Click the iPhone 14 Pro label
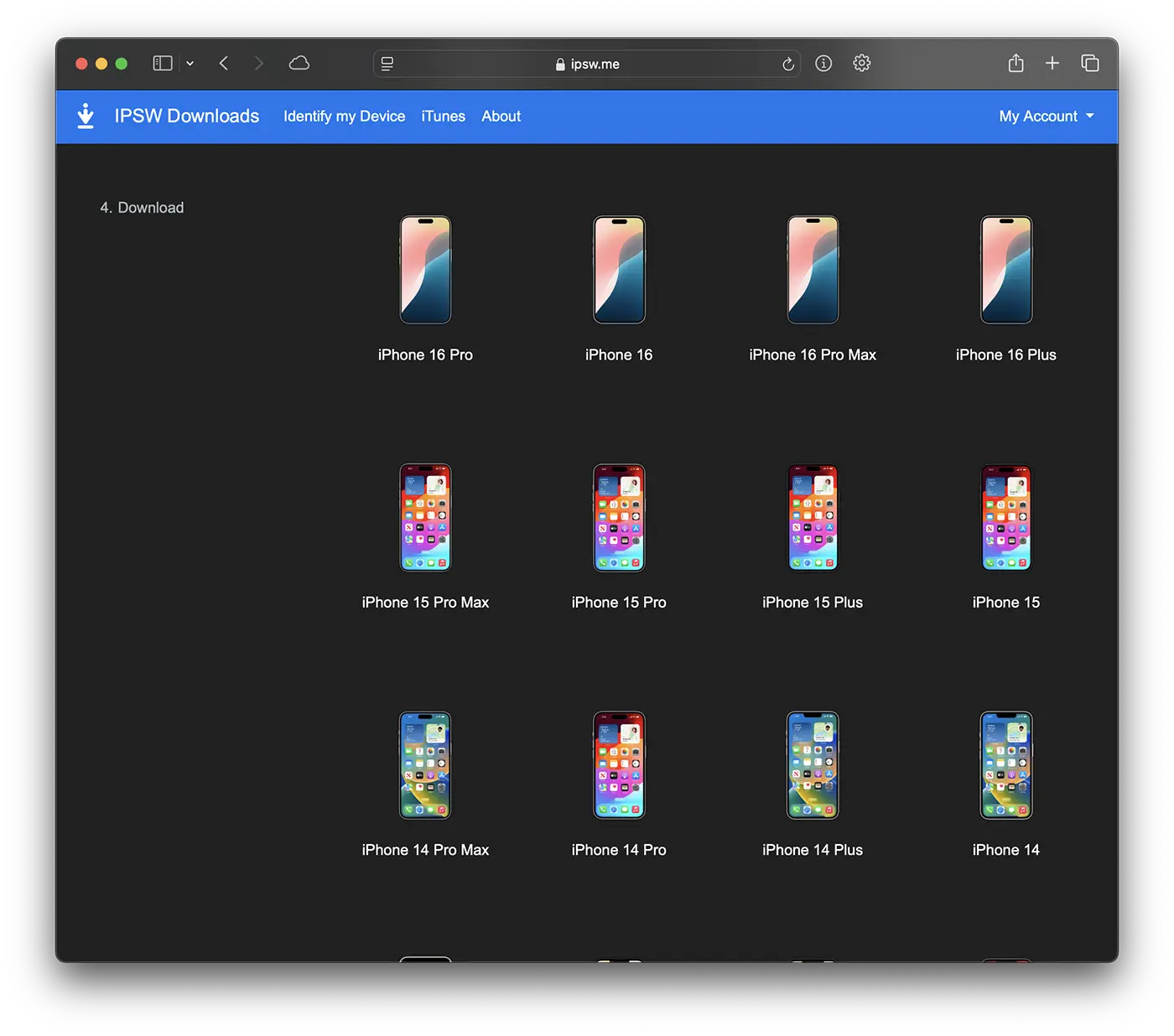This screenshot has width=1174, height=1036. pos(619,850)
